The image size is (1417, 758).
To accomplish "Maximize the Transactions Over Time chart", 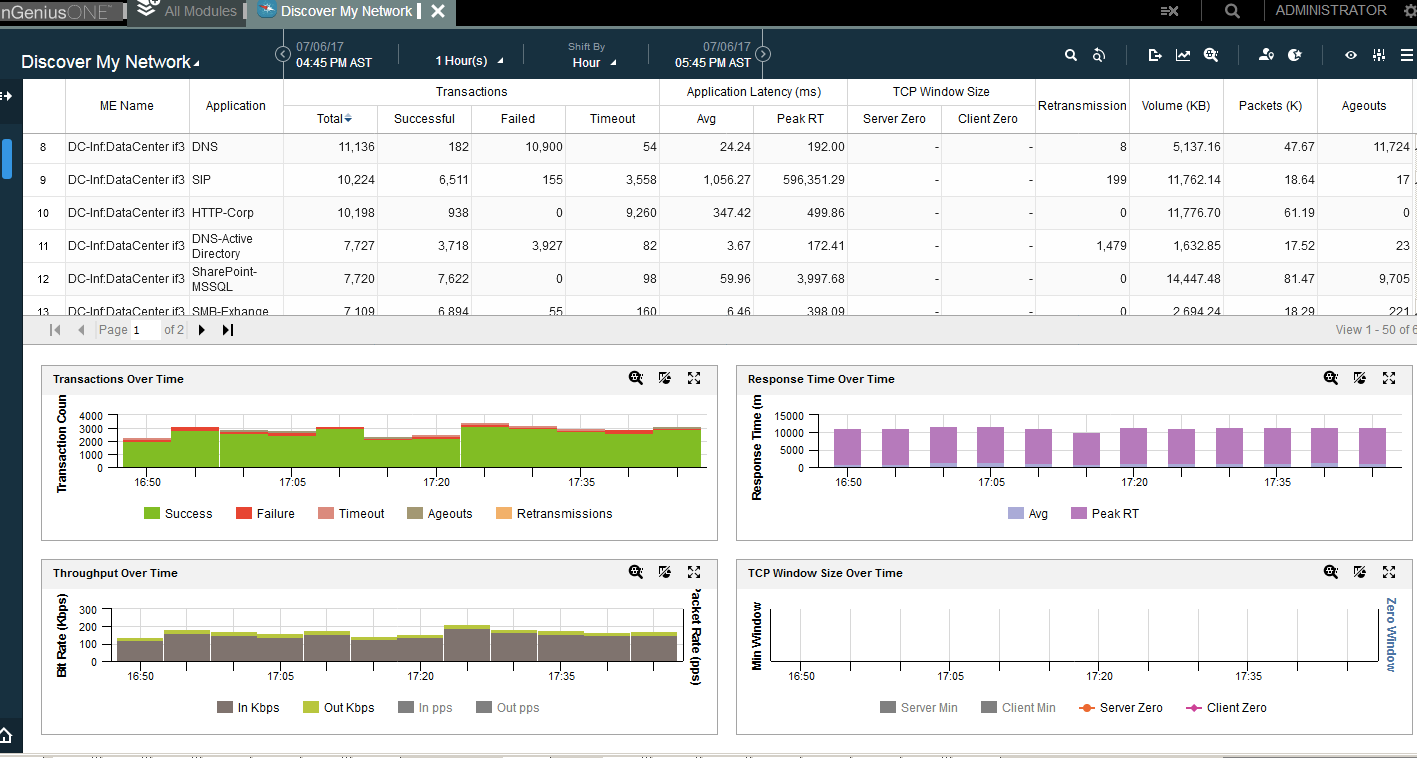I will [x=694, y=378].
